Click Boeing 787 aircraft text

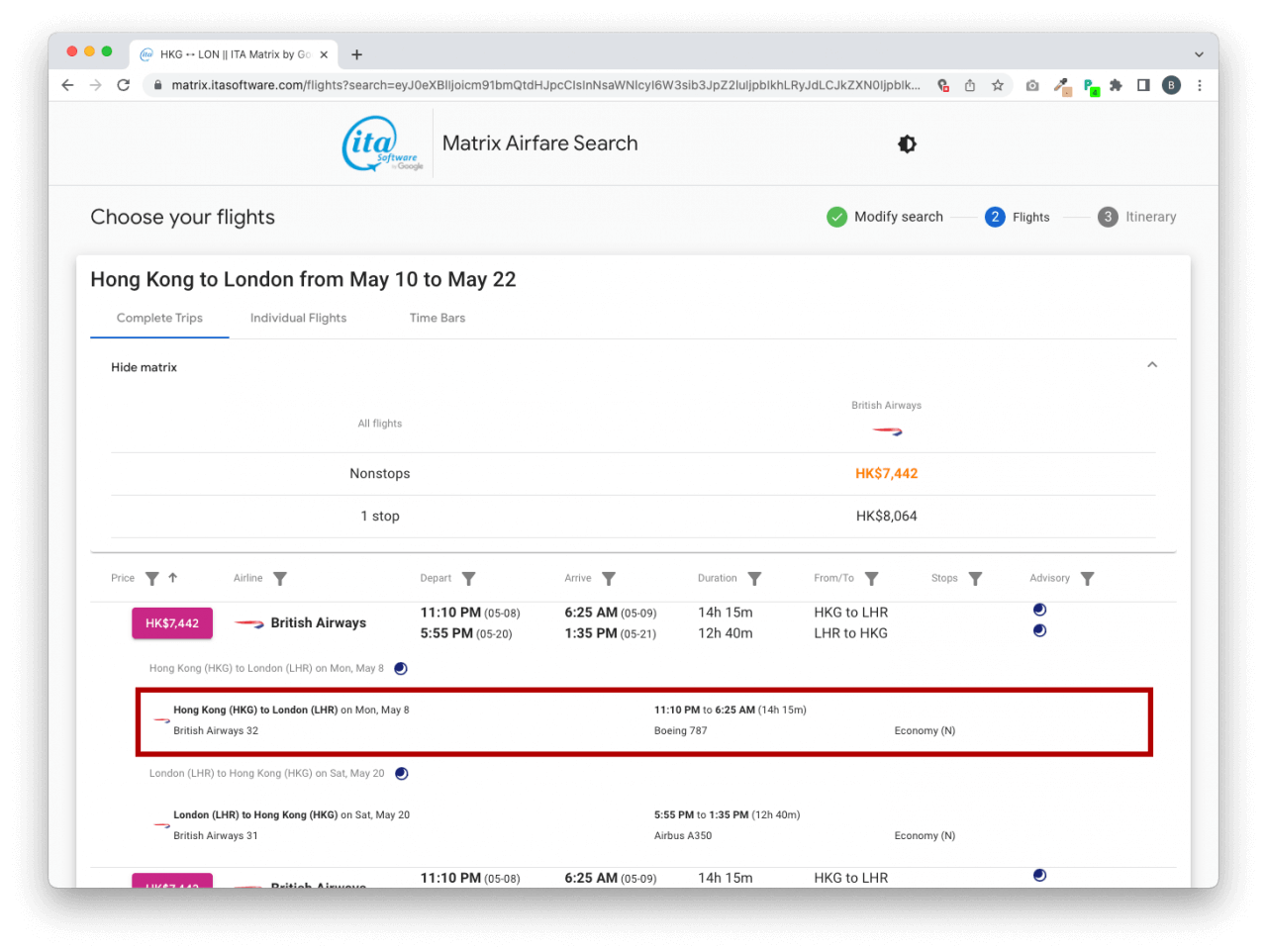(x=681, y=731)
